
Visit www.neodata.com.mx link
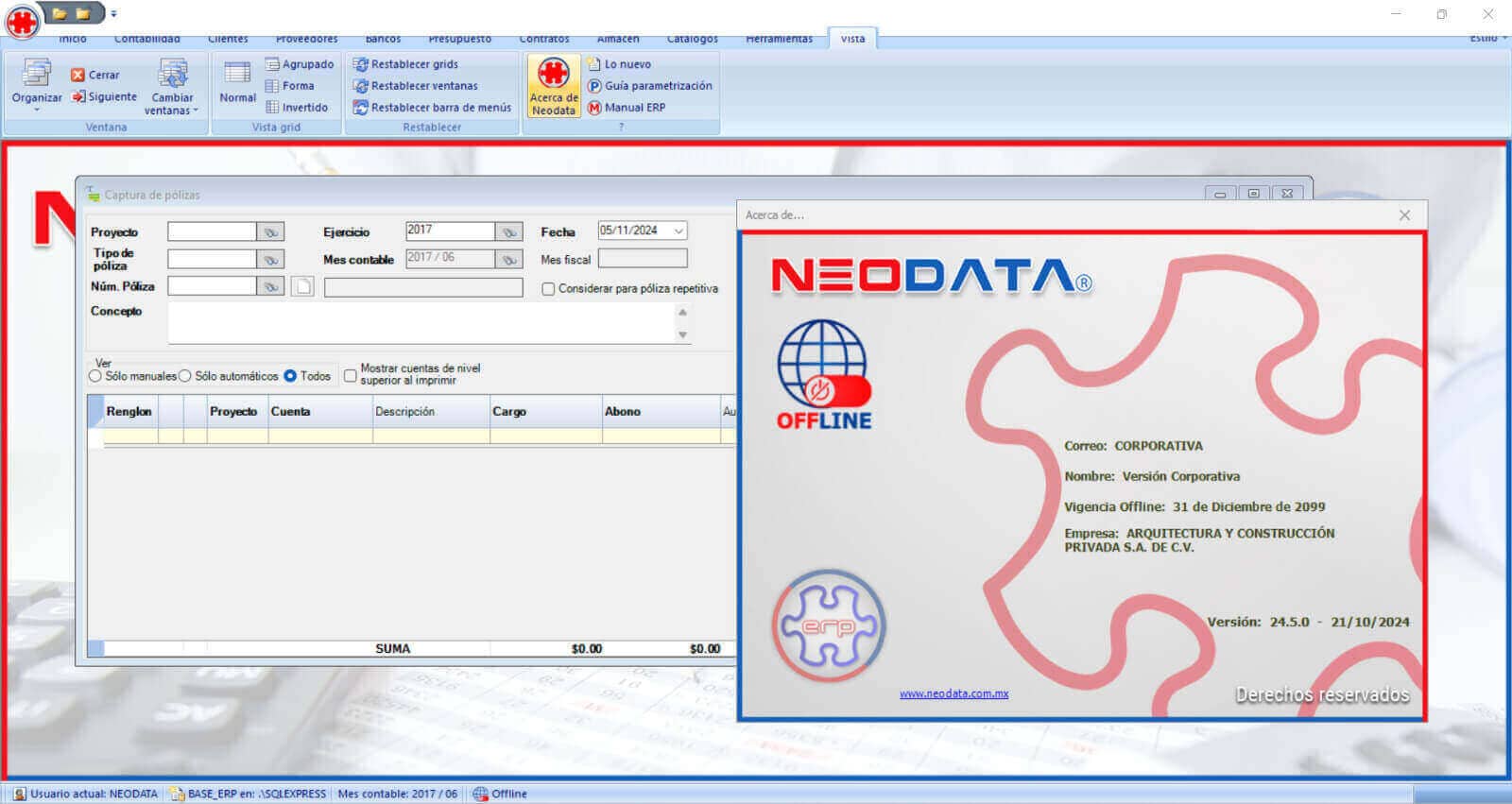click(x=954, y=693)
